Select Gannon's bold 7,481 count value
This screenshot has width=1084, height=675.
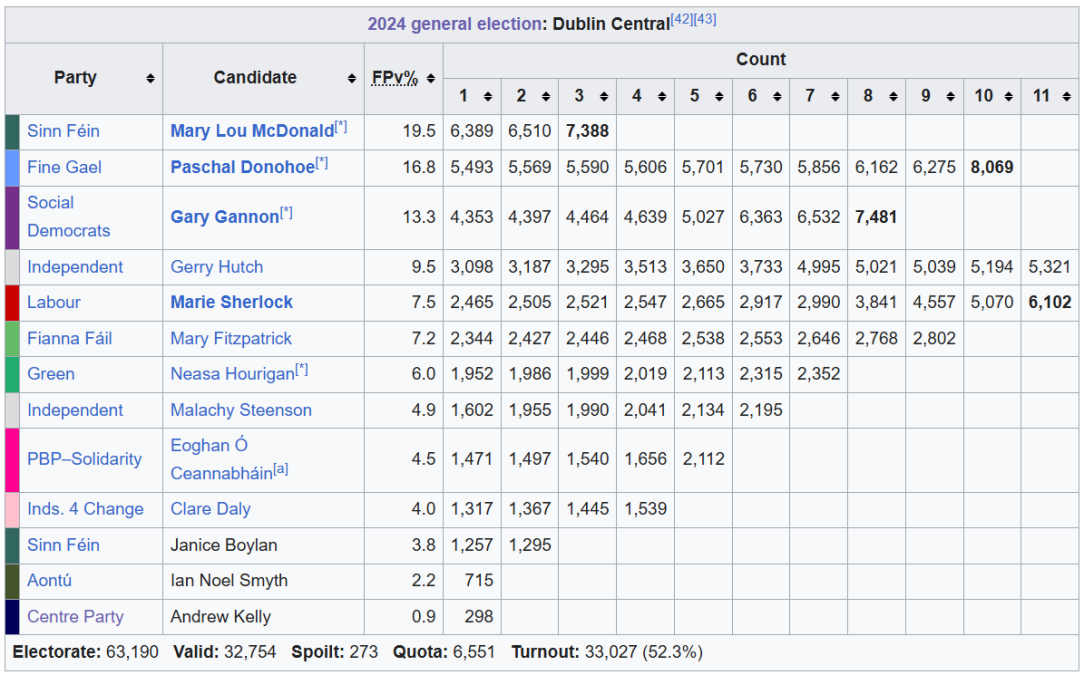[876, 216]
